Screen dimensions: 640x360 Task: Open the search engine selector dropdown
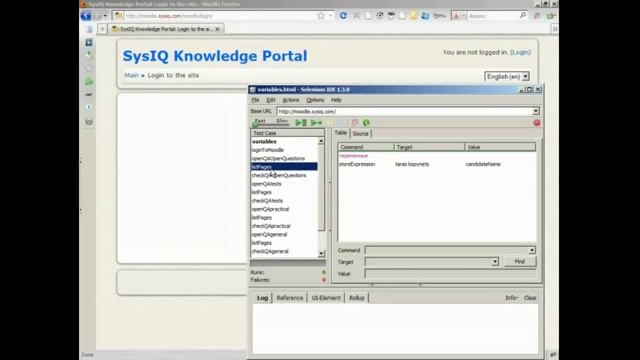[459, 16]
